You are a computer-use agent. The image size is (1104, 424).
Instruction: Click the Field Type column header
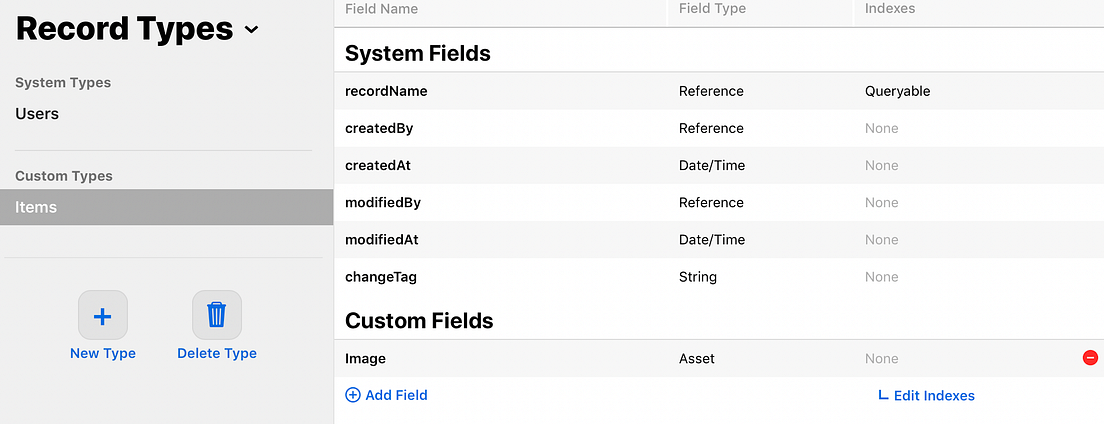click(x=712, y=9)
